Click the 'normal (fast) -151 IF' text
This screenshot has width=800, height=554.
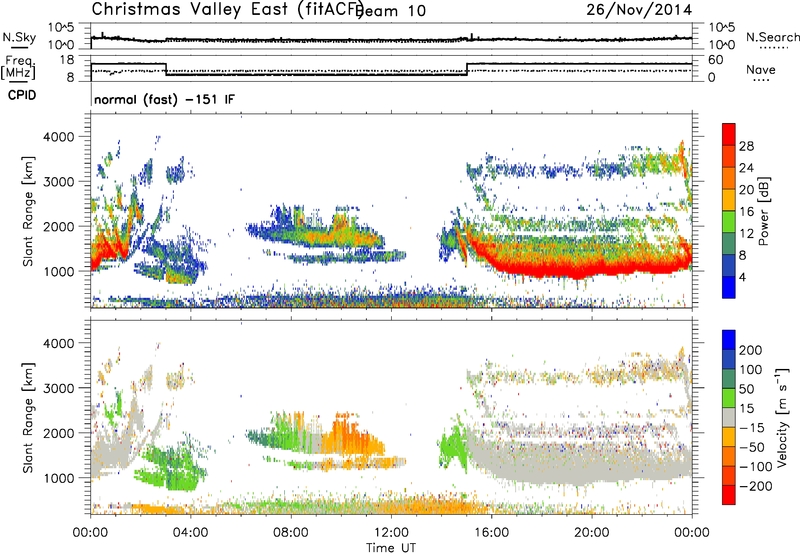coord(164,99)
